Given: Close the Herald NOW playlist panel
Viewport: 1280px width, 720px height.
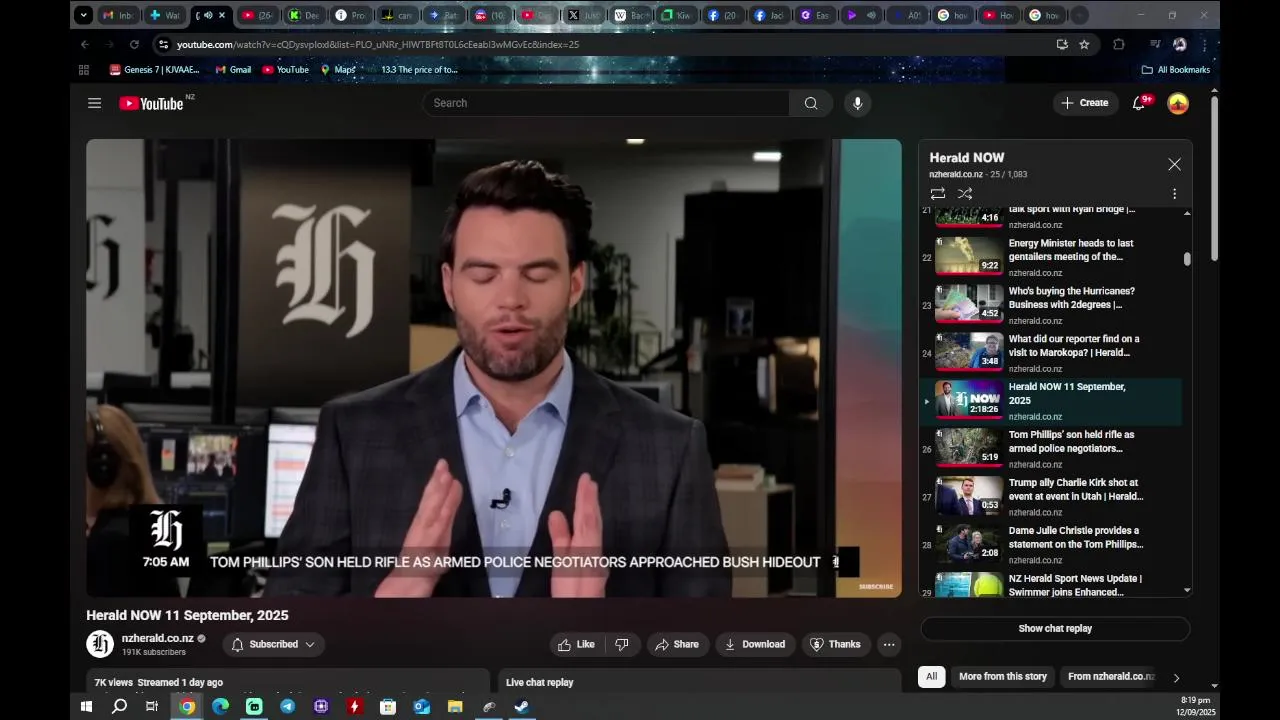Looking at the screenshot, I should [1174, 164].
